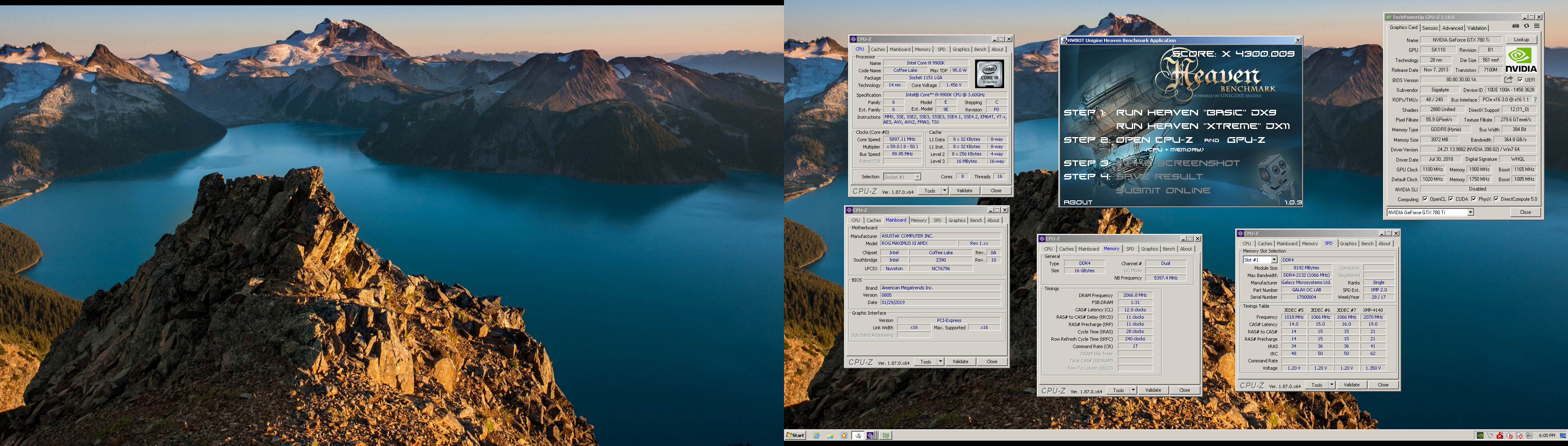Click the BIOS share/export icon in GPU-Z
The height and width of the screenshot is (446, 1568).
coord(1508,80)
